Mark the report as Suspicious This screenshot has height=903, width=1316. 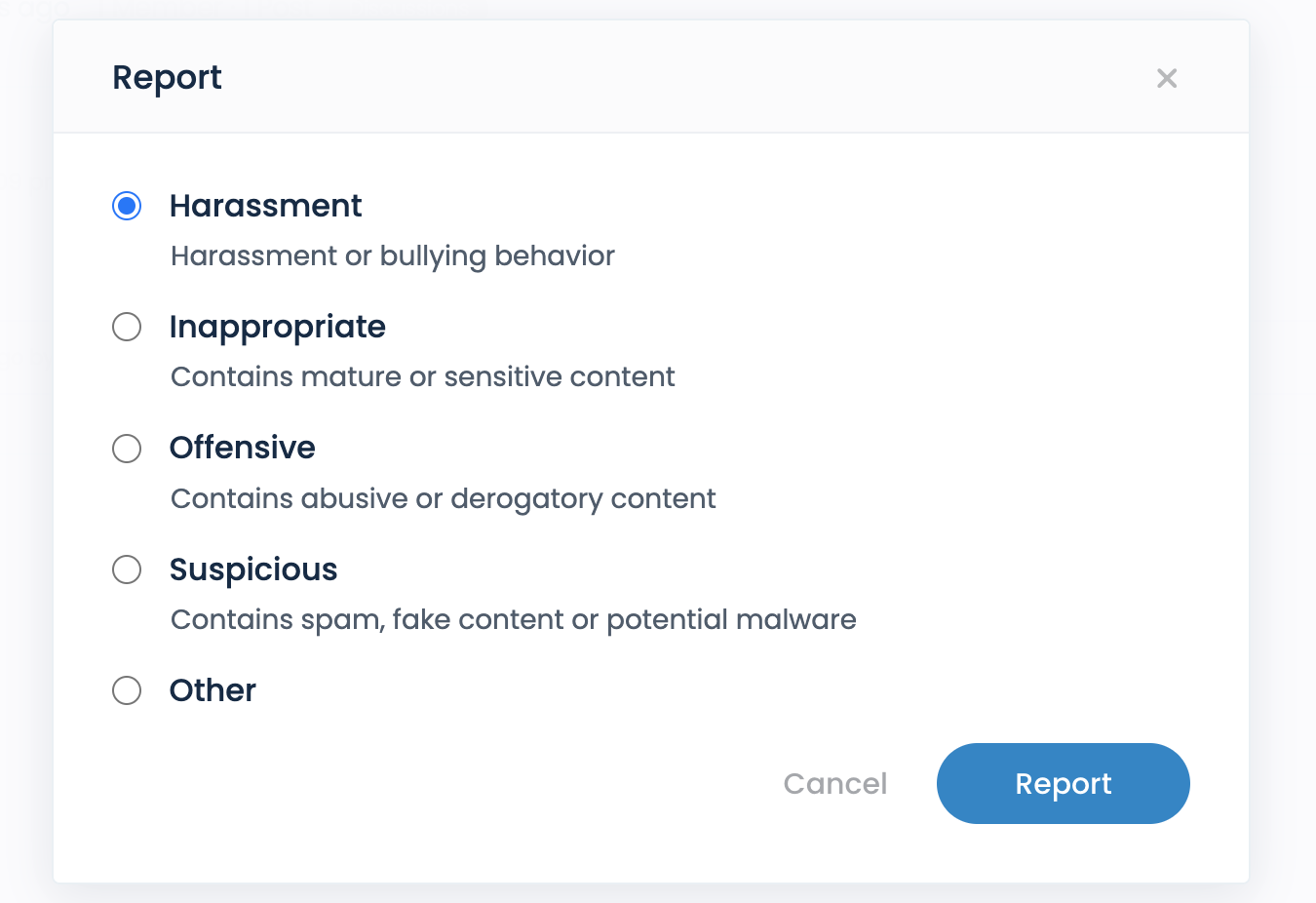click(x=127, y=569)
